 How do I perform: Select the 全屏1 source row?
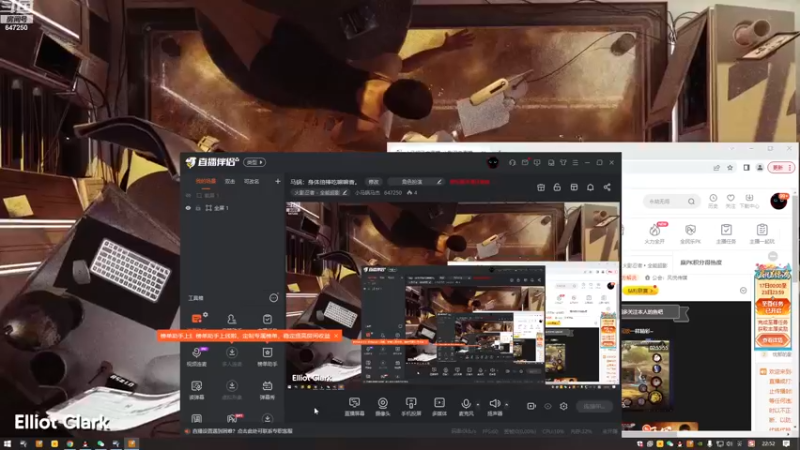232,208
